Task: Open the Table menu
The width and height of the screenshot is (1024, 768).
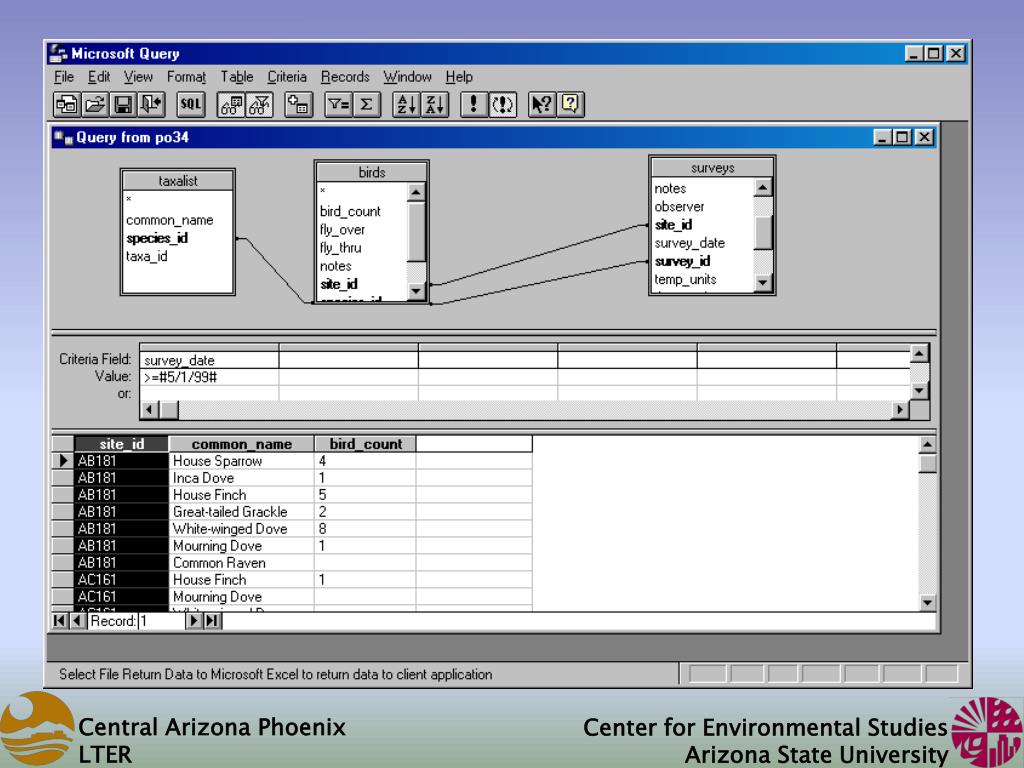Action: (x=236, y=77)
